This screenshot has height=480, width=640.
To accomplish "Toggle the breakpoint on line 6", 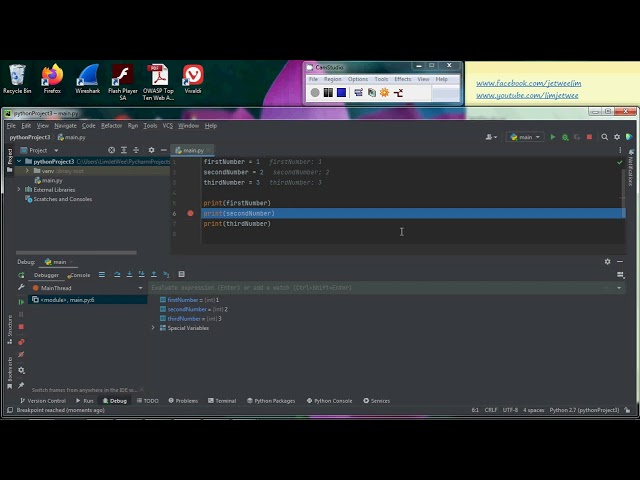I will 190,213.
